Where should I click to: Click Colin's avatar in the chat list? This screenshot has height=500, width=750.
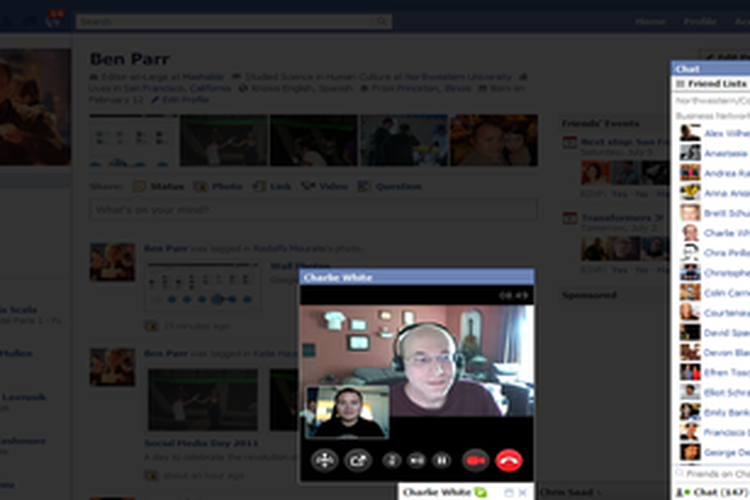point(690,292)
